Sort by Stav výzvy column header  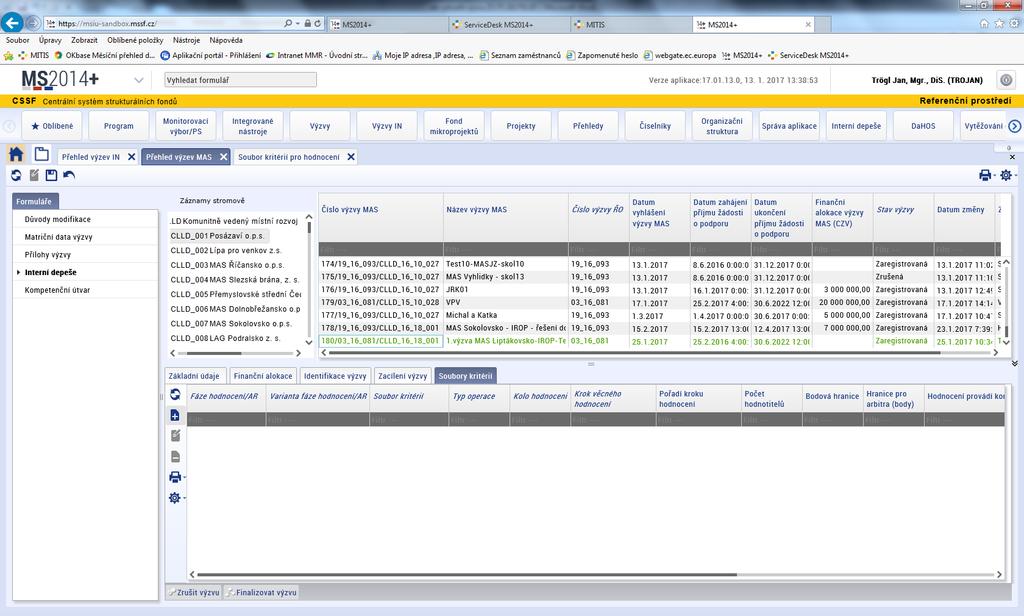[x=903, y=210]
